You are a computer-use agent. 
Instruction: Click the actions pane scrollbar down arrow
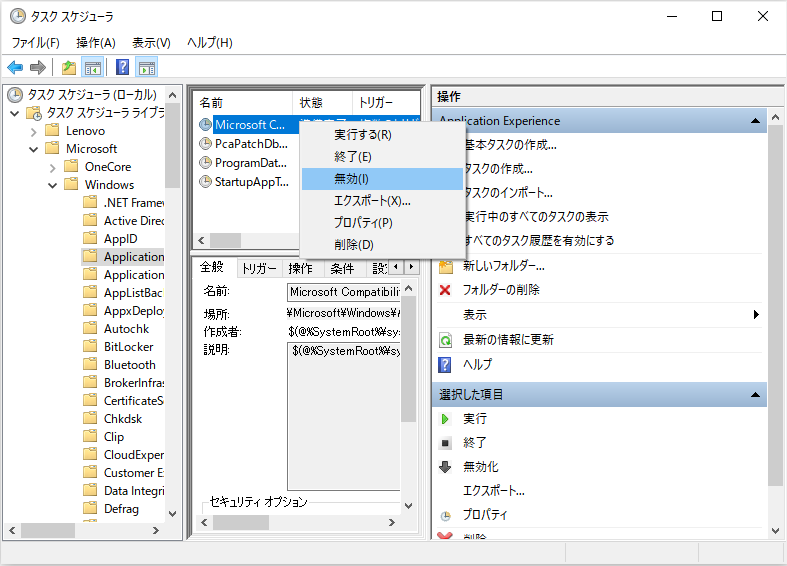pyautogui.click(x=775, y=530)
